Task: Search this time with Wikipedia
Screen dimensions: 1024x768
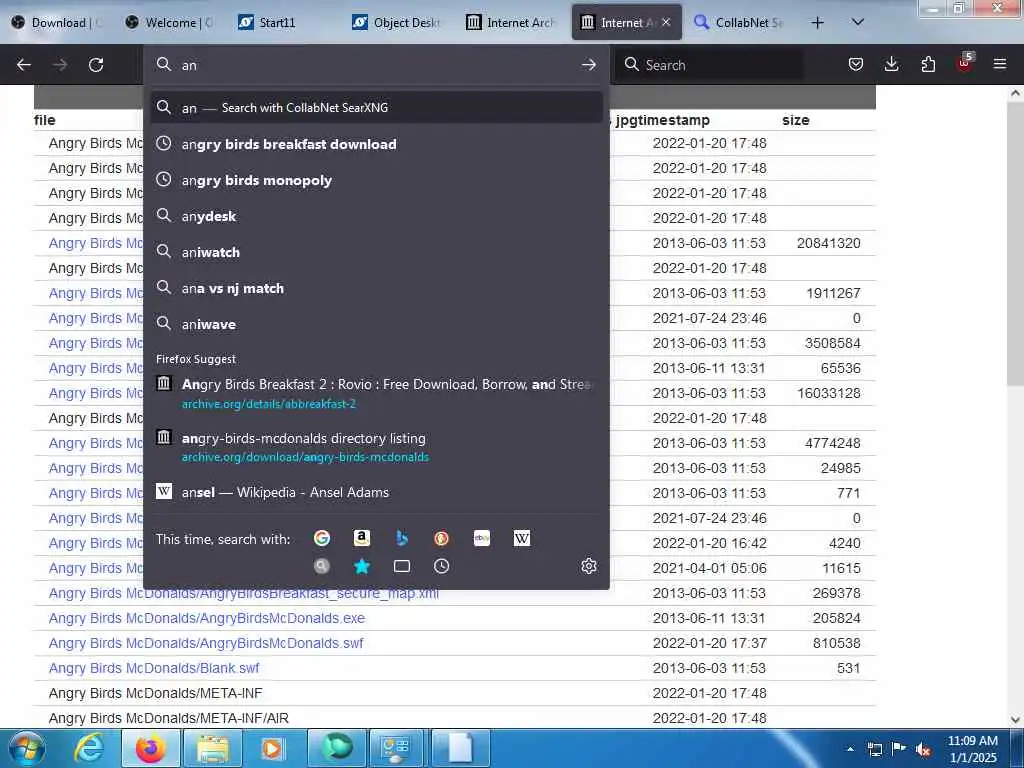Action: [x=522, y=538]
